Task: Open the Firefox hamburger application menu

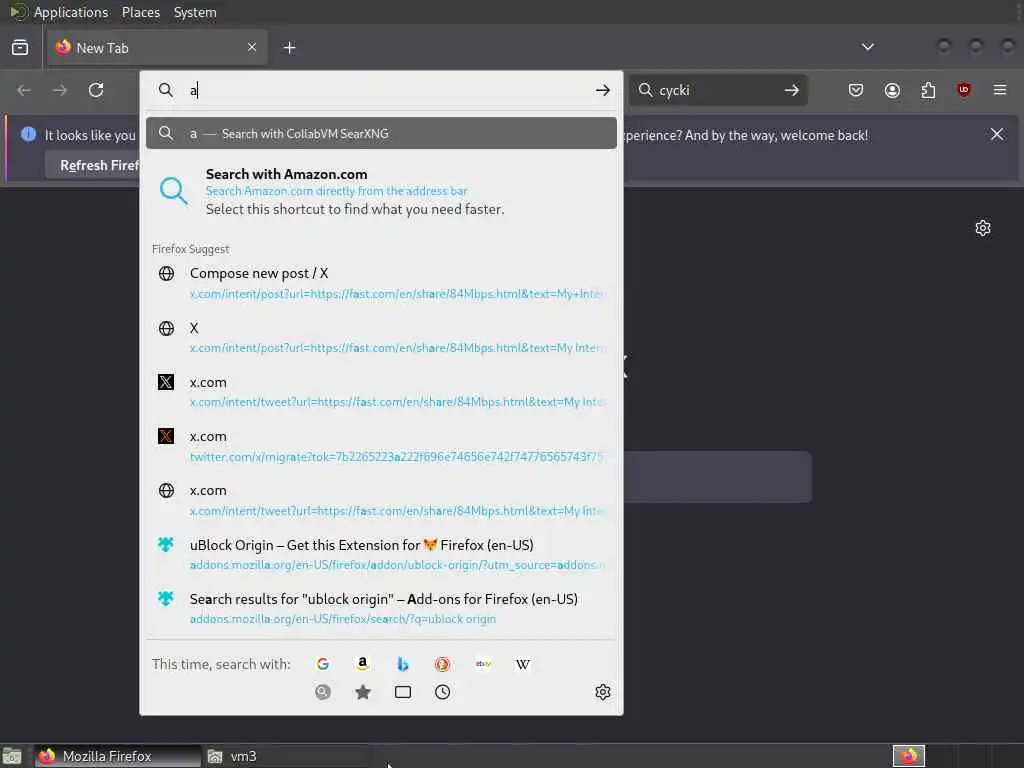Action: click(x=1000, y=89)
